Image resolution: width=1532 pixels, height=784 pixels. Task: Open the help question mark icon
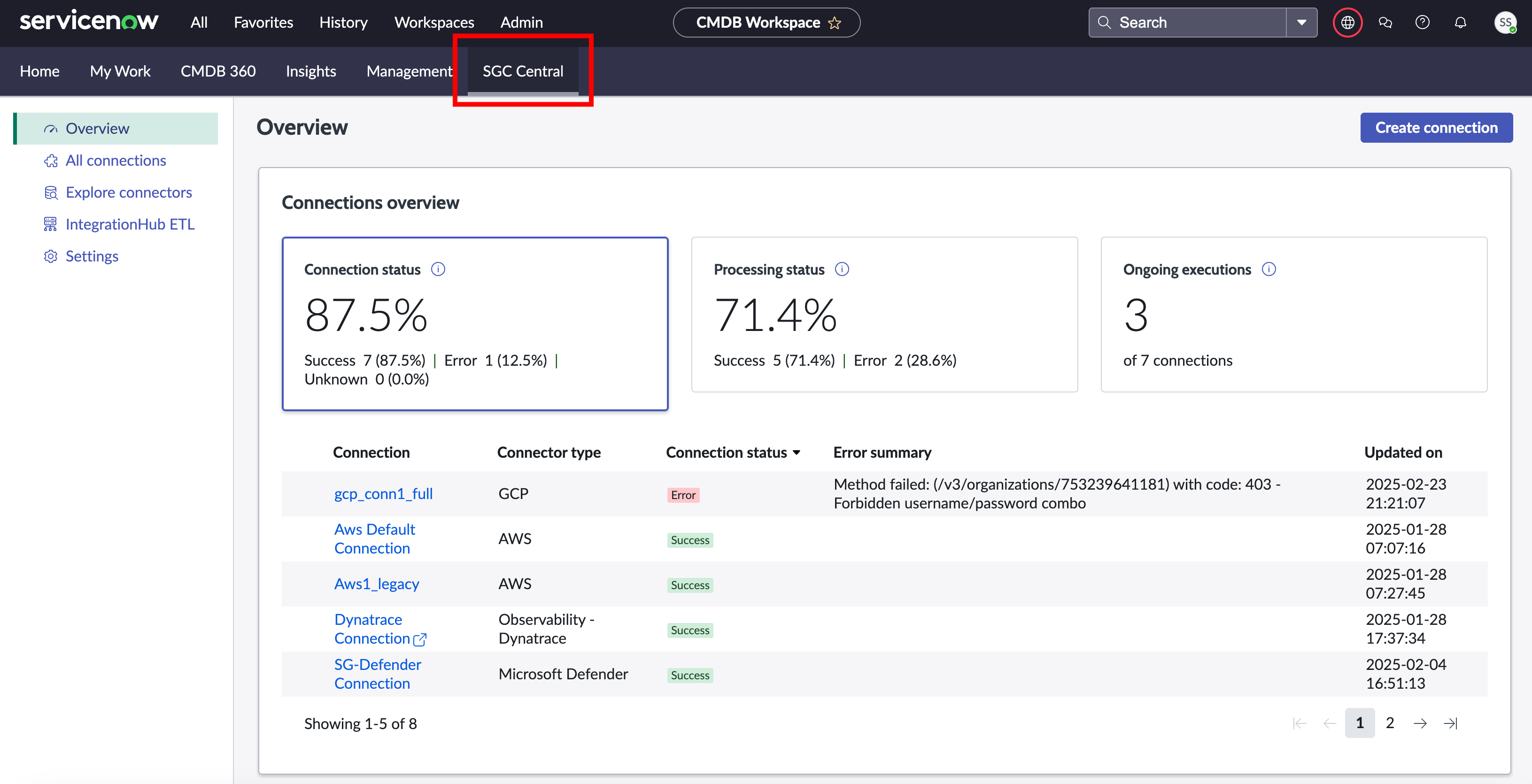click(x=1422, y=23)
